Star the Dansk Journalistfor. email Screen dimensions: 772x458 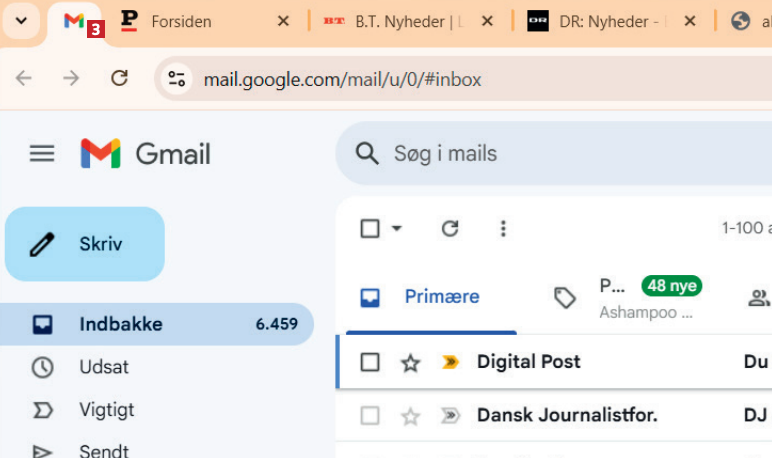click(x=410, y=417)
